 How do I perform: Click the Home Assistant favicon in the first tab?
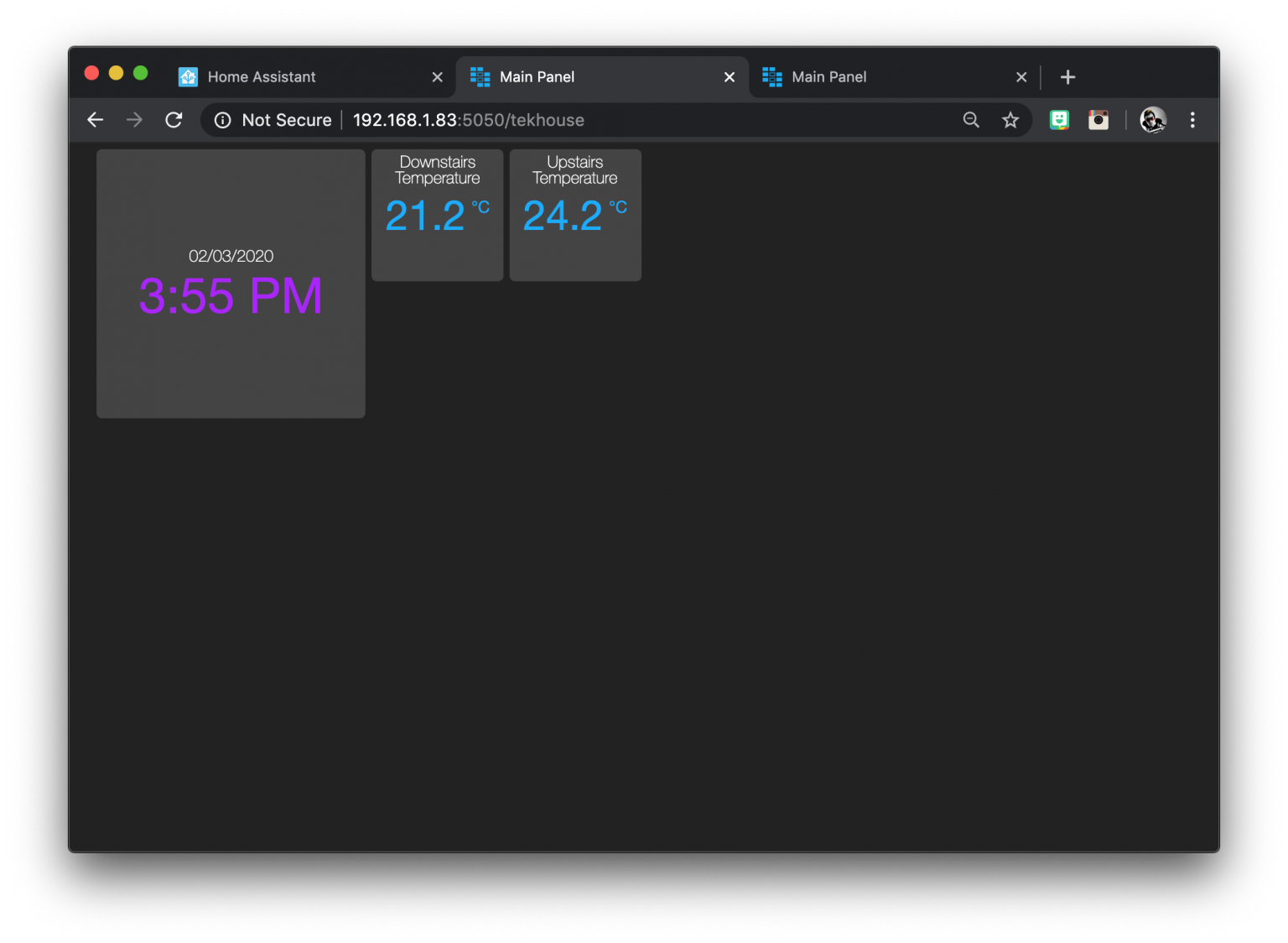click(x=187, y=76)
